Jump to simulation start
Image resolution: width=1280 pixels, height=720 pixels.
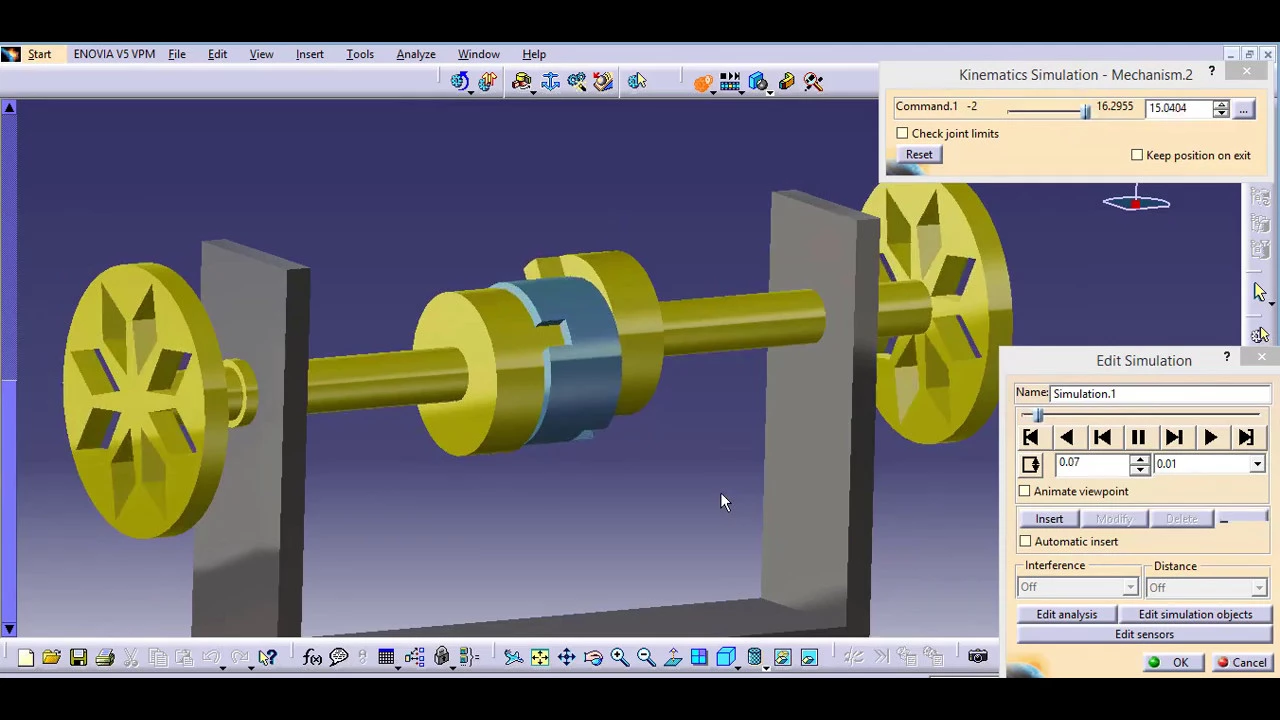coord(1030,438)
